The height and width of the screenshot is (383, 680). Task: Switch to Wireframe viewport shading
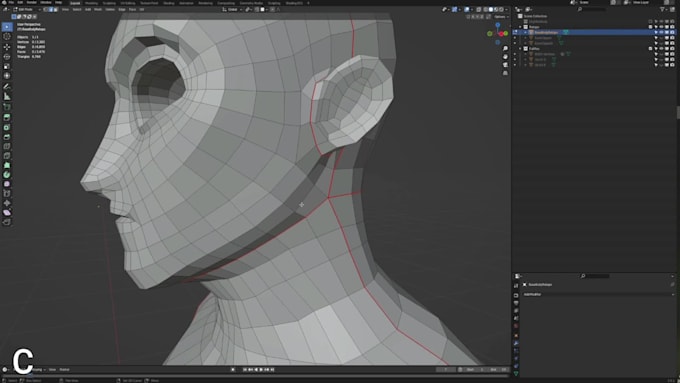pos(486,9)
